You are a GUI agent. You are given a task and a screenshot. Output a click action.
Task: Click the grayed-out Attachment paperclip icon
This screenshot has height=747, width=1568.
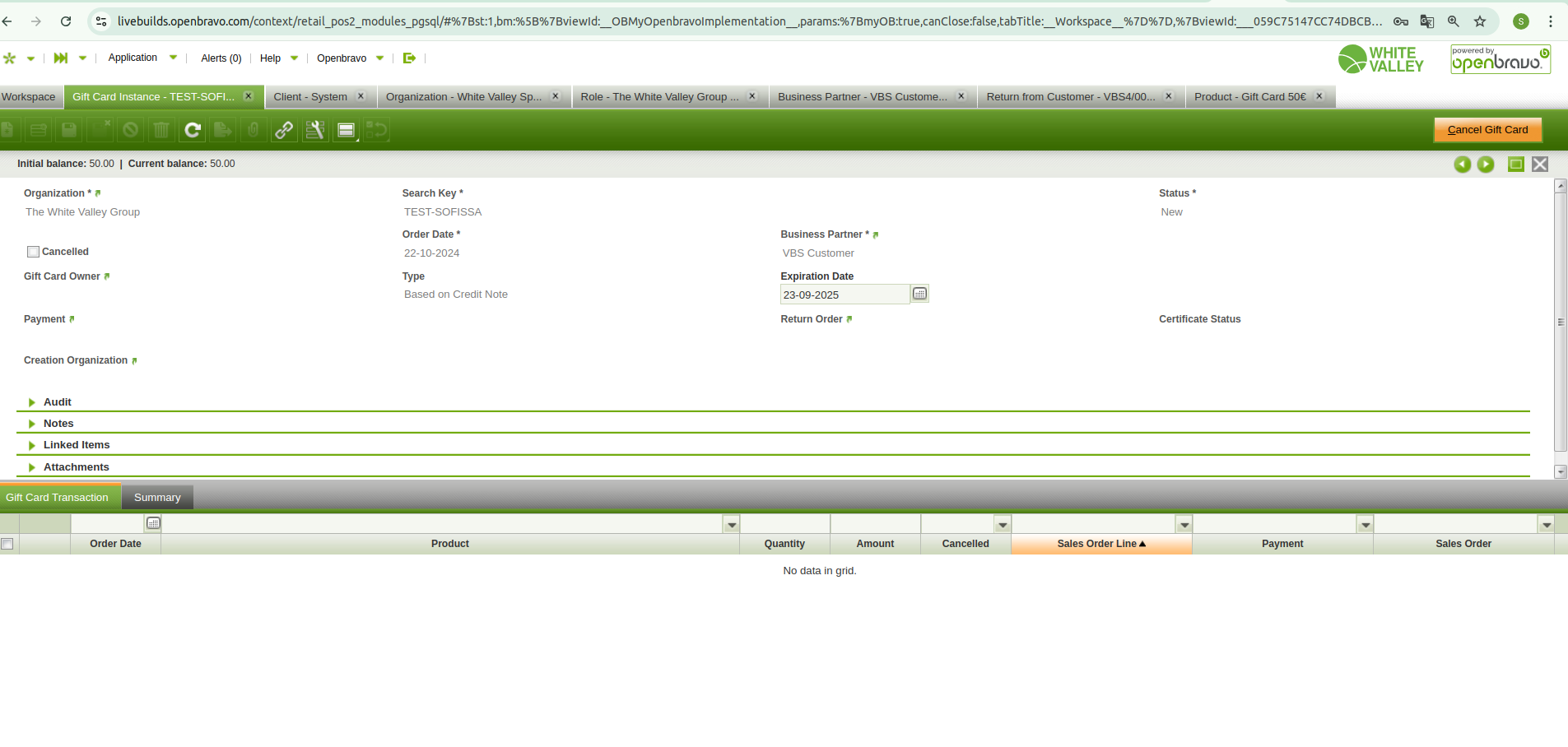[x=254, y=130]
